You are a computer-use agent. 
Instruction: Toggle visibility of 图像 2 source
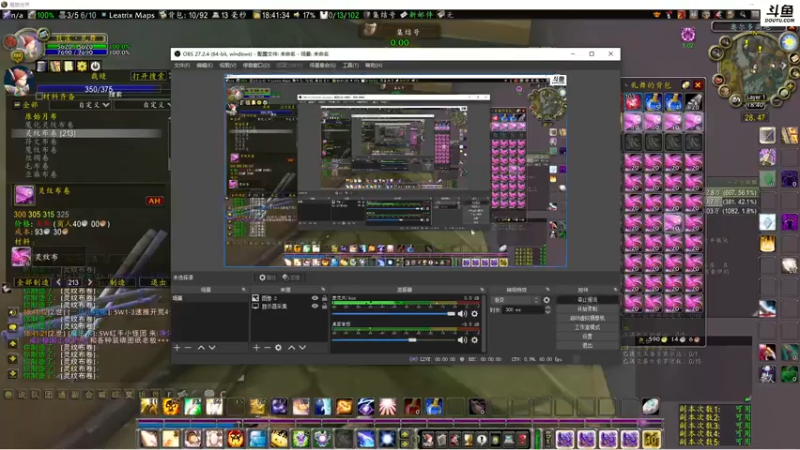pyautogui.click(x=315, y=298)
